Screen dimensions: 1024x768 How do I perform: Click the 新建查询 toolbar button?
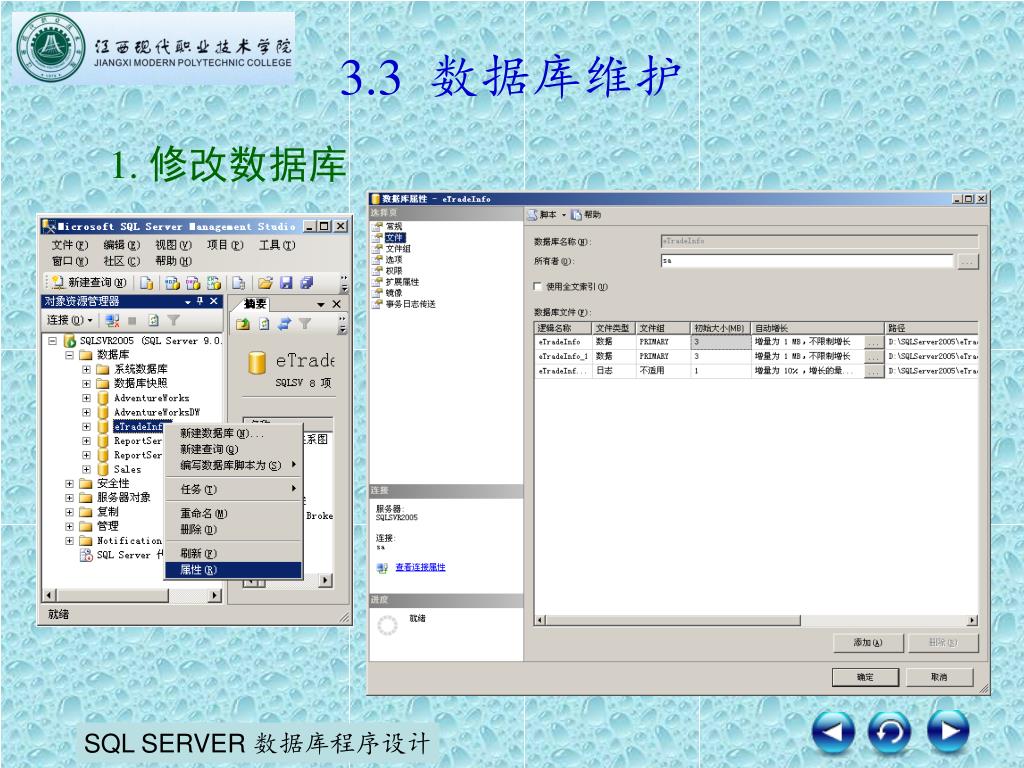pyautogui.click(x=88, y=282)
